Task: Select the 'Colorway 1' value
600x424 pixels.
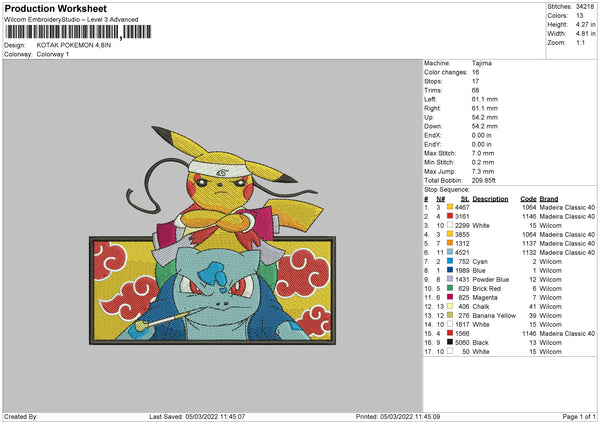Action: 53,54
